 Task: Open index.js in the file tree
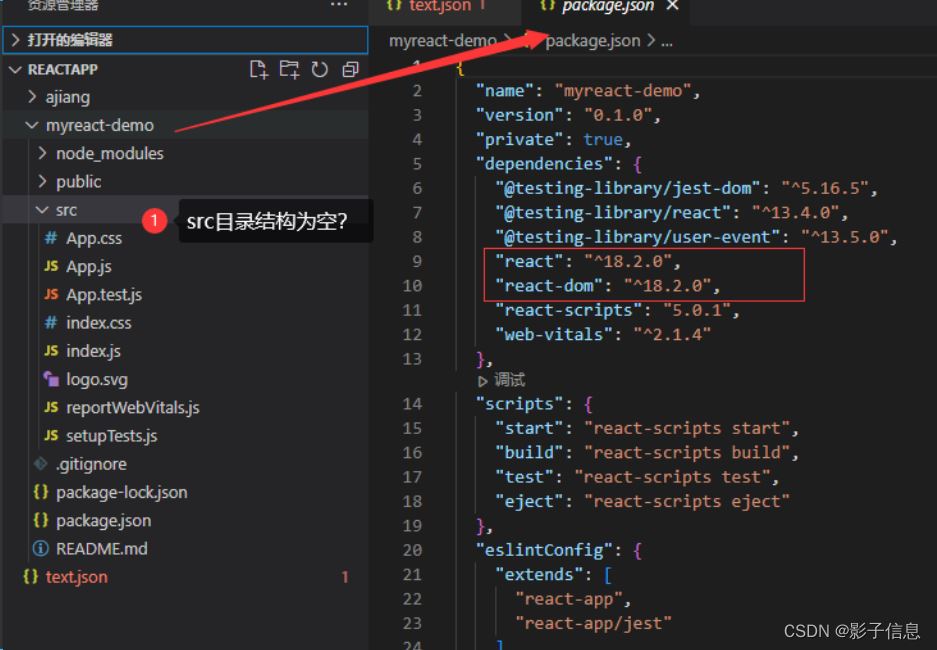(93, 351)
